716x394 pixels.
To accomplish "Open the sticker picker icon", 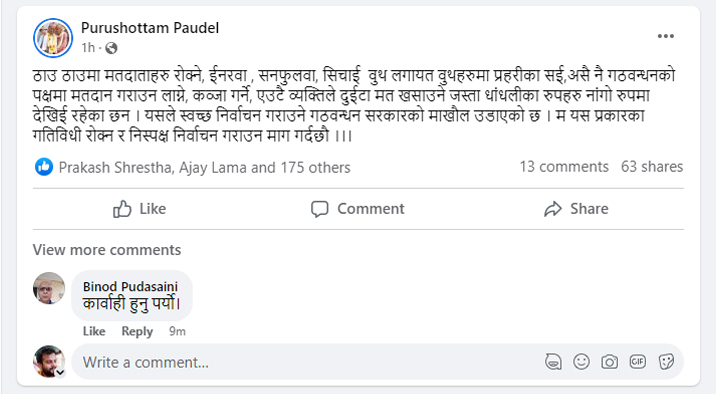I will 666,362.
